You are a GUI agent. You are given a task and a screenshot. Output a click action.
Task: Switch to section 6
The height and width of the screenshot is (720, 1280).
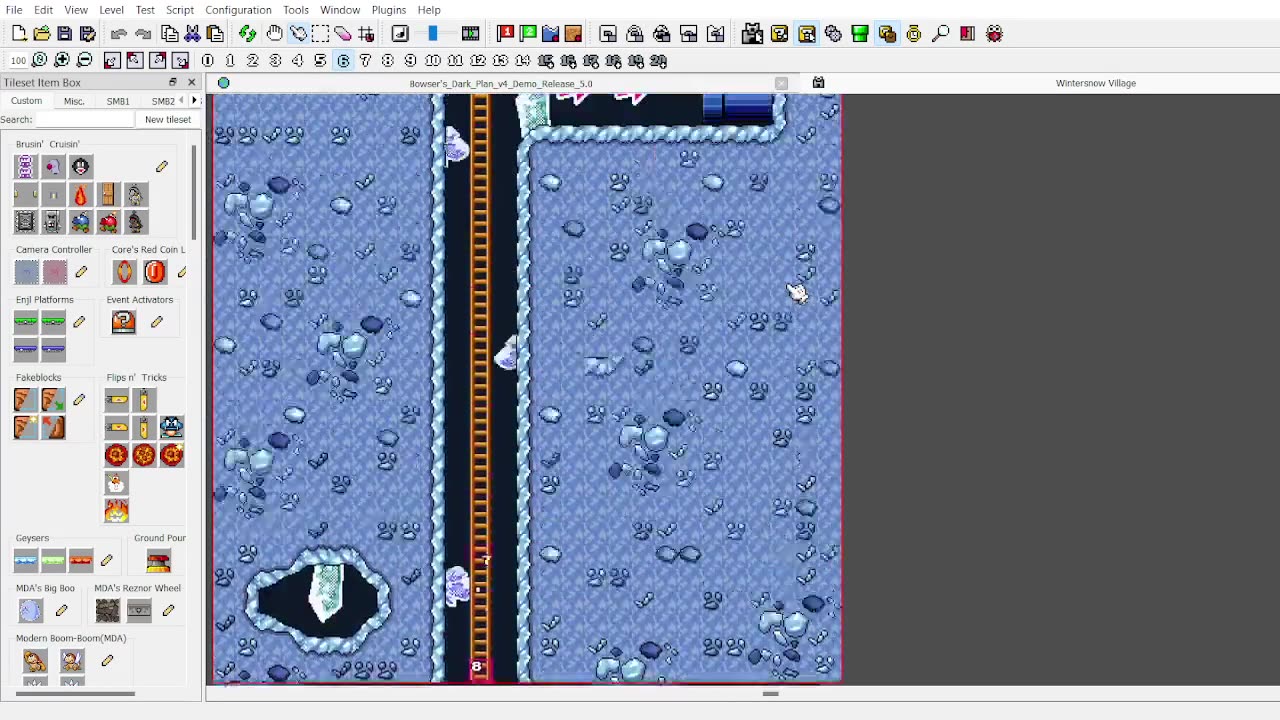(x=343, y=61)
